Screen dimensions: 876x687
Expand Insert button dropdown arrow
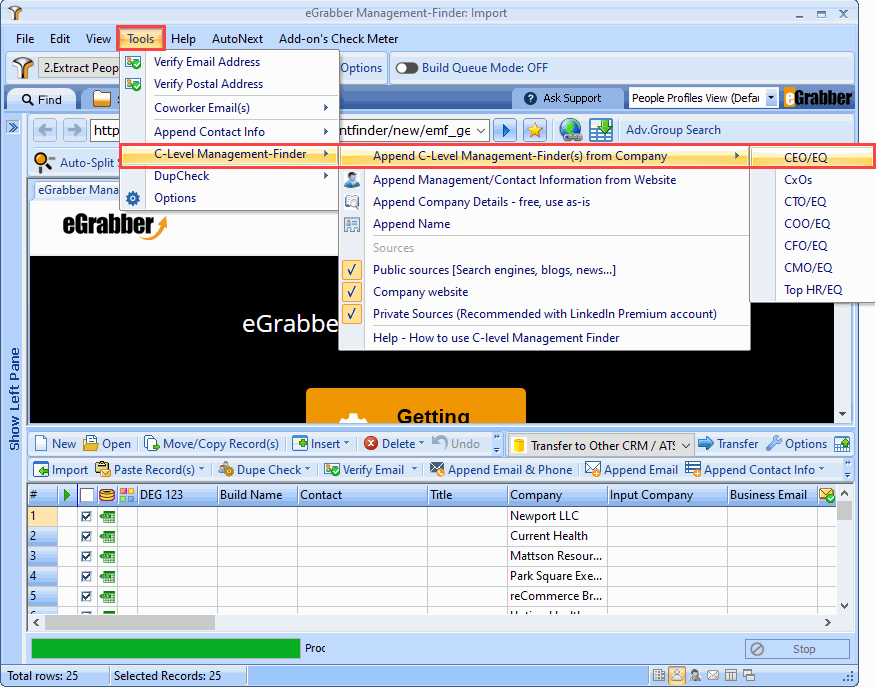346,443
